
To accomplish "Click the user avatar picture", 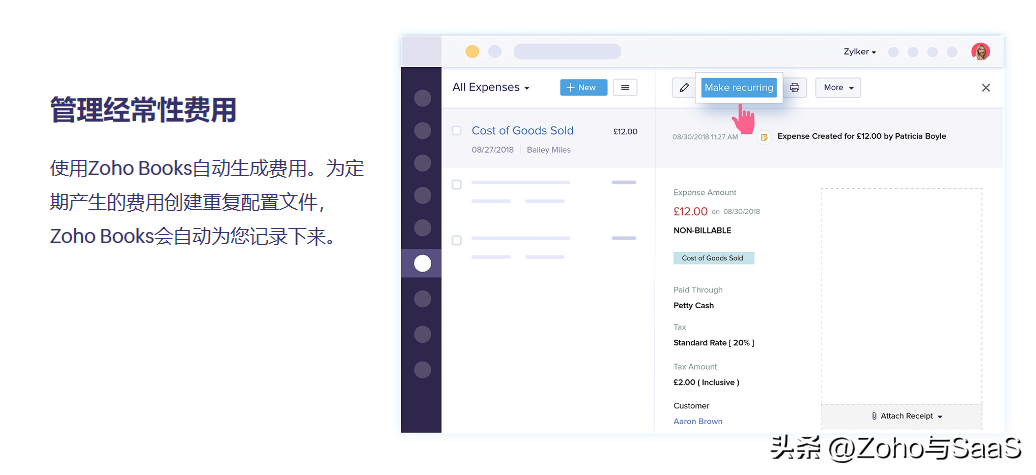I will coord(980,52).
